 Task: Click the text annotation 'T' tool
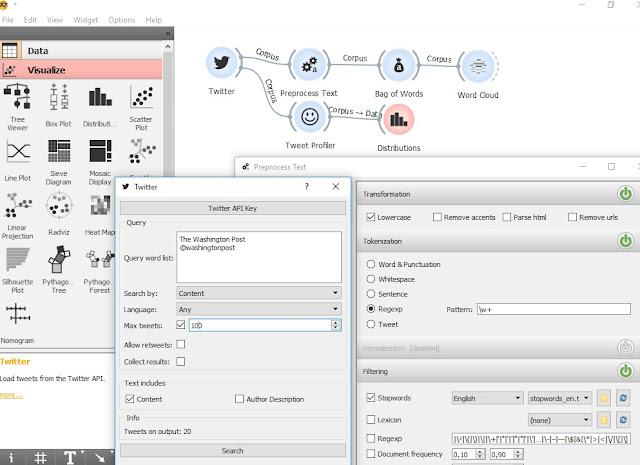click(x=70, y=458)
